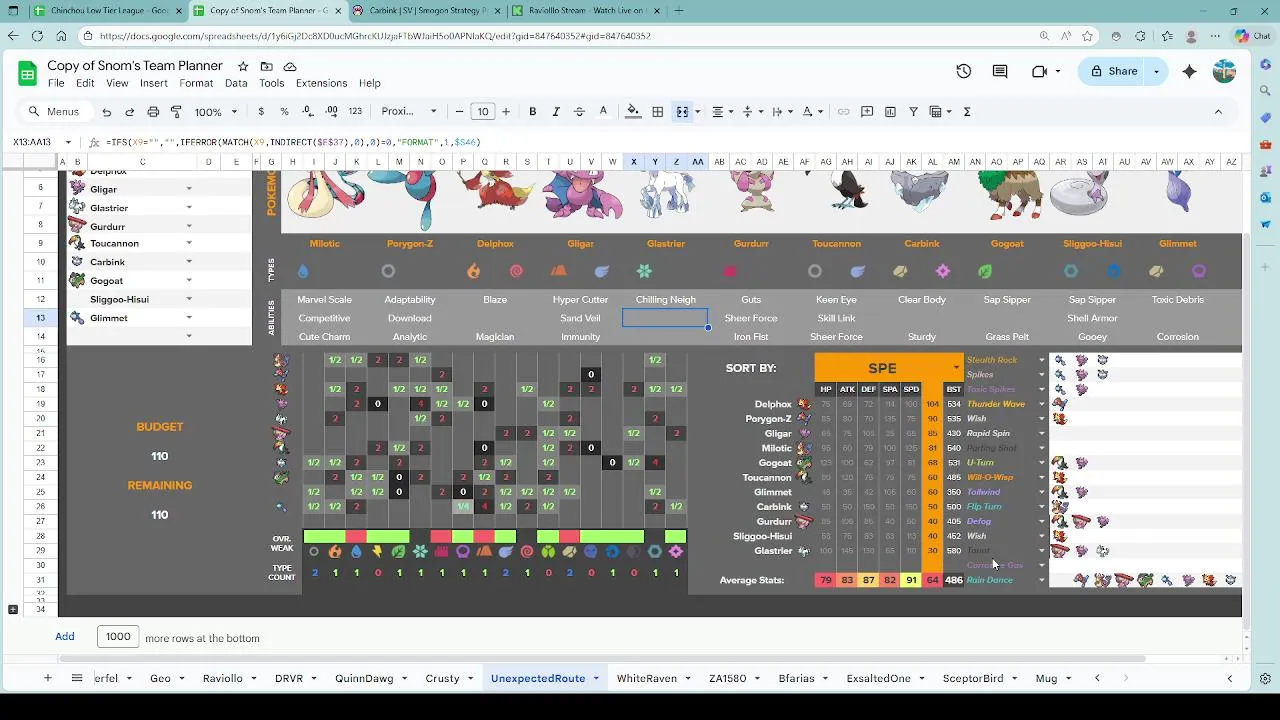
Task: Open a new browser tab
Action: click(x=679, y=11)
